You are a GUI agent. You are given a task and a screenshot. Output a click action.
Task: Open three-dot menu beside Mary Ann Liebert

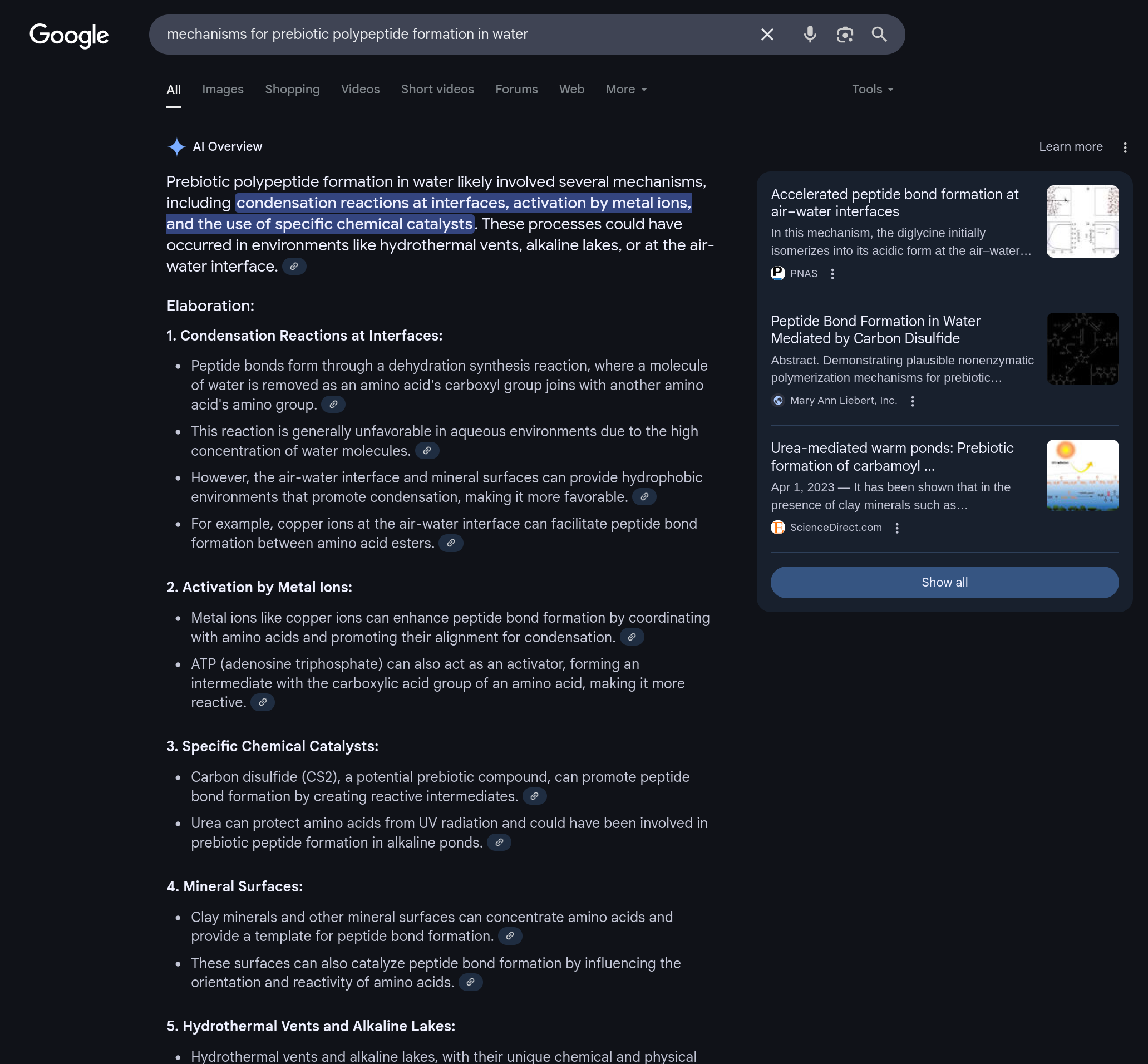912,401
